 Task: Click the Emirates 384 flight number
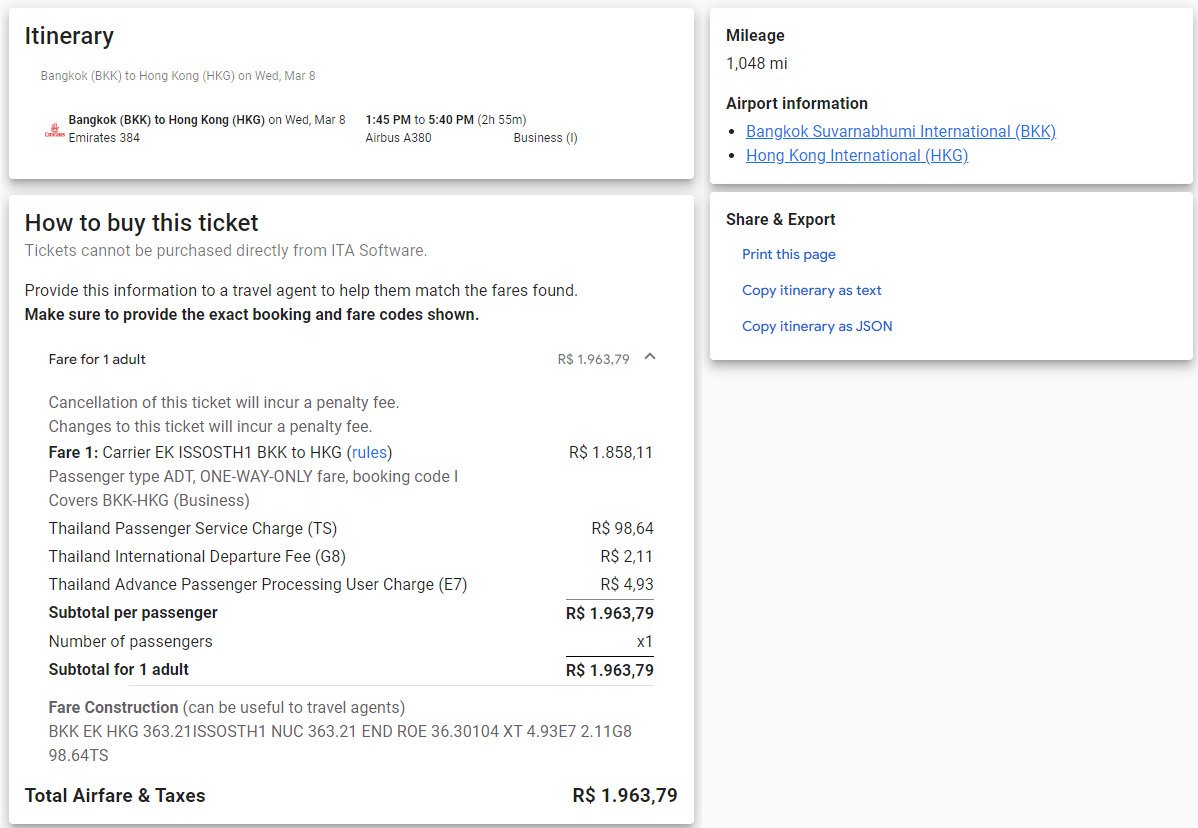point(104,138)
